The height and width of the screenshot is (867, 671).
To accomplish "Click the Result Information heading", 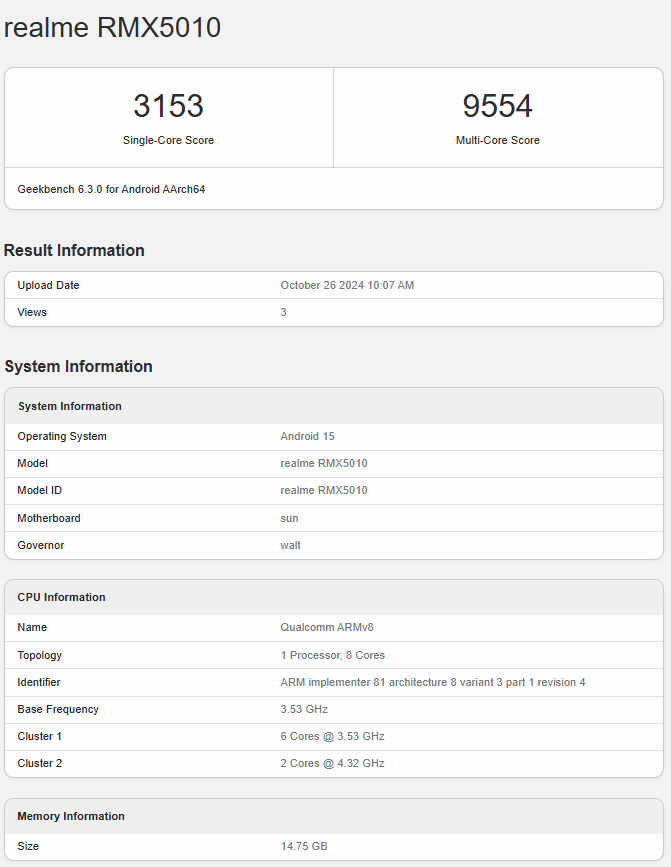I will [x=74, y=250].
